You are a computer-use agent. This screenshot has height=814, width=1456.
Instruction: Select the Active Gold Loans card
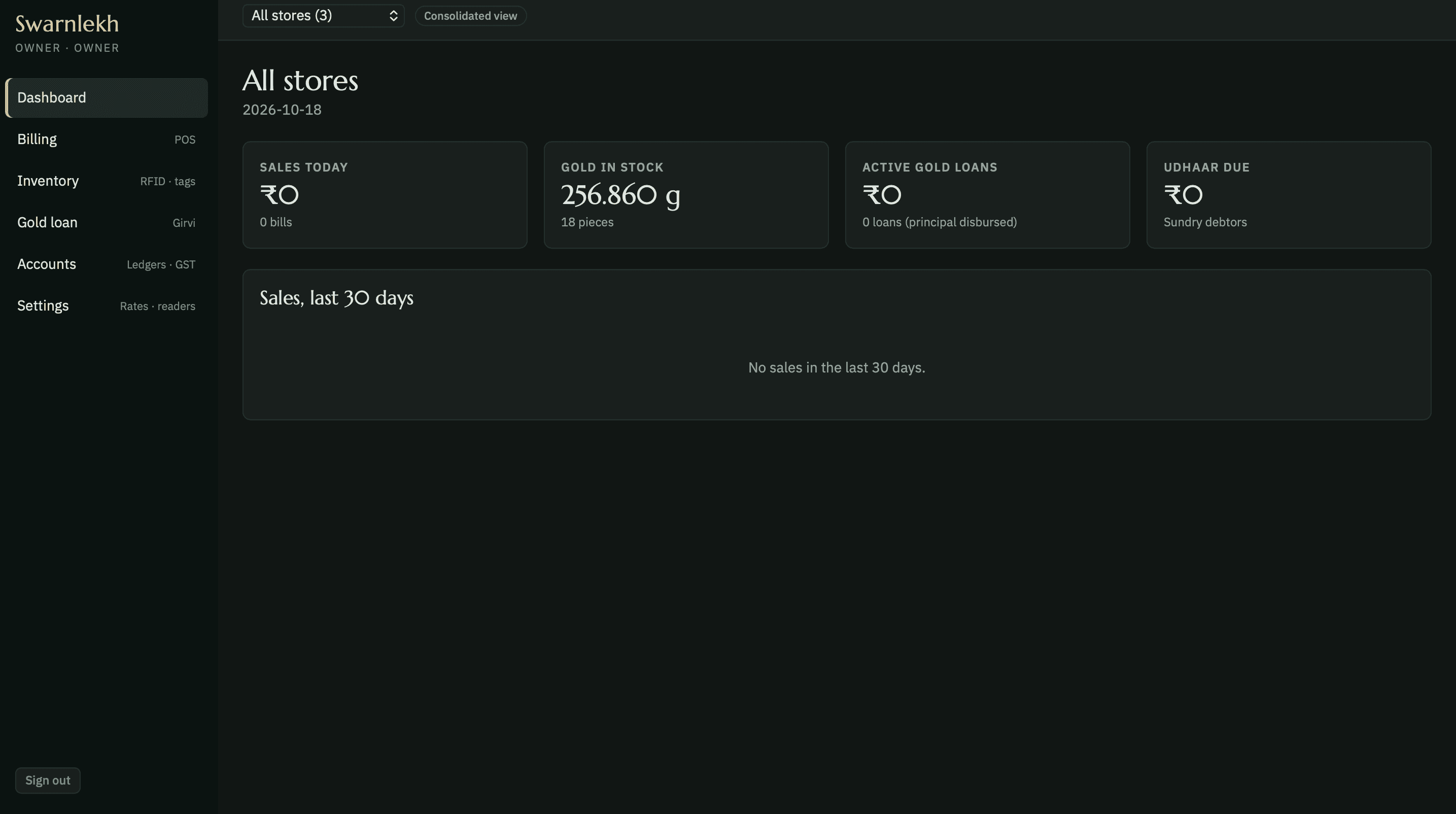coord(987,195)
